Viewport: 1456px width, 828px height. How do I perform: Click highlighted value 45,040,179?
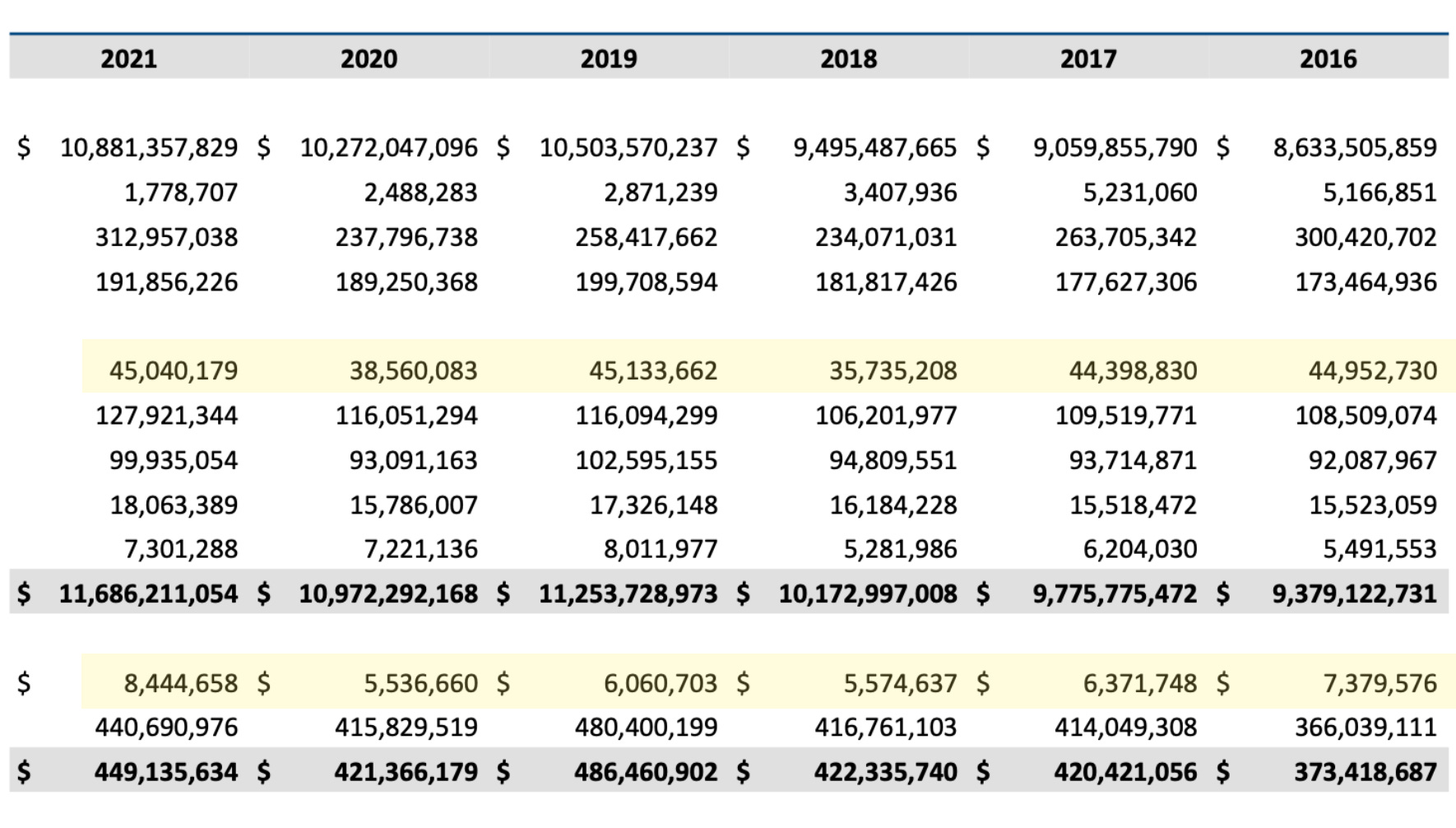[x=174, y=370]
